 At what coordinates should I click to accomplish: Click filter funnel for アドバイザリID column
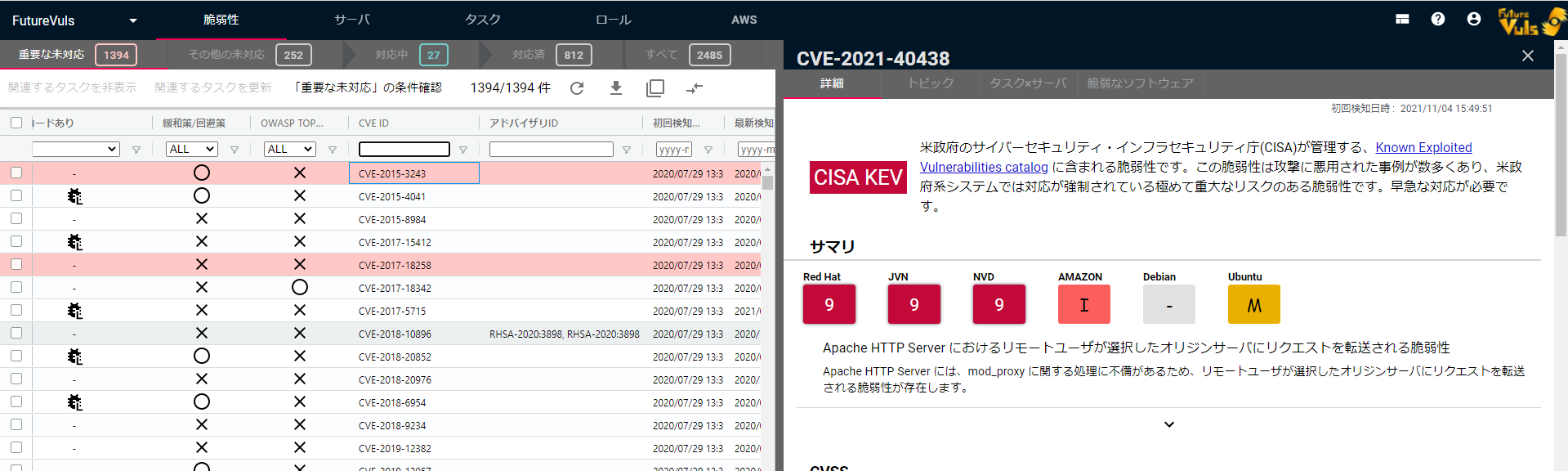pyautogui.click(x=627, y=150)
